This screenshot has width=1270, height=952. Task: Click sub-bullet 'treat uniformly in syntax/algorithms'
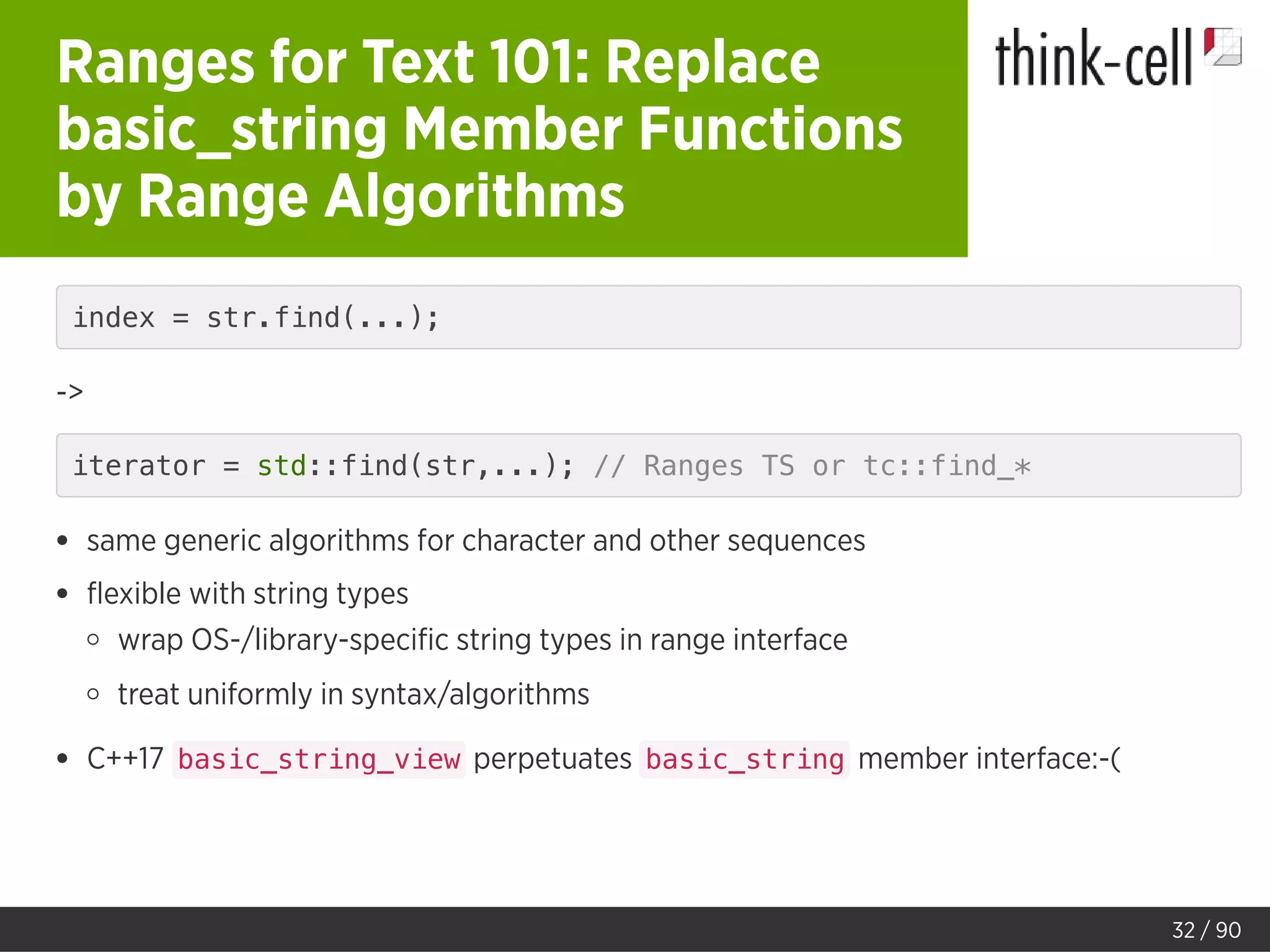(x=353, y=694)
